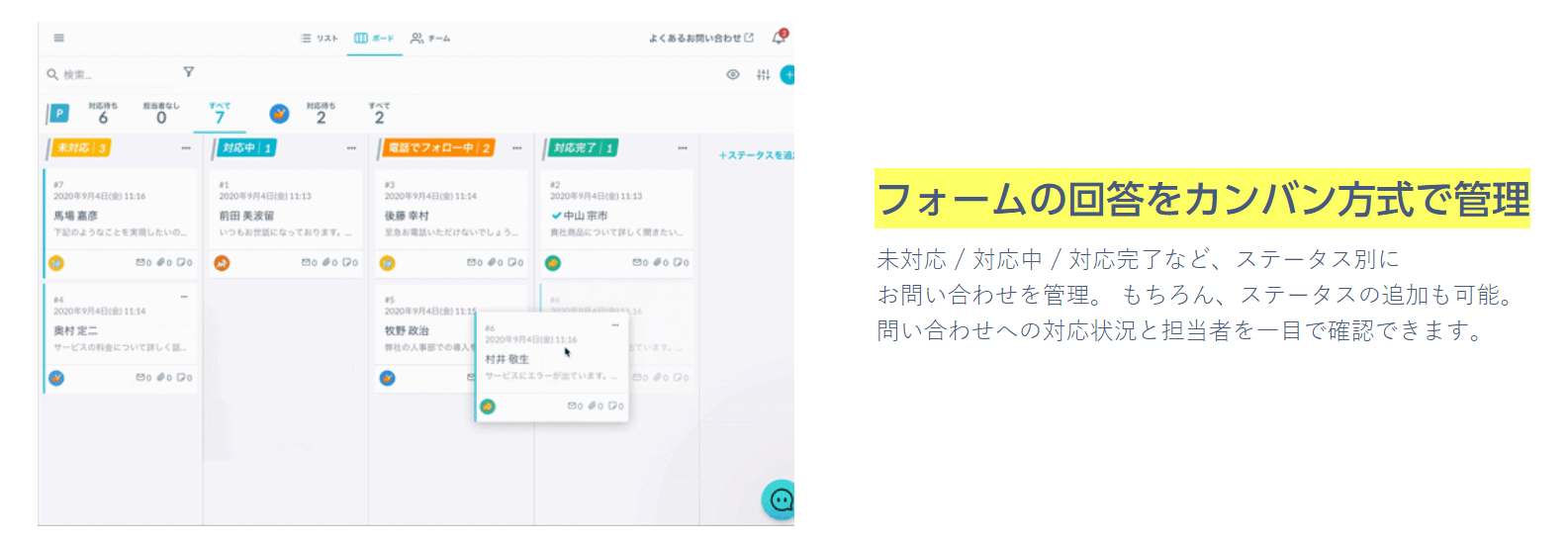The image size is (1568, 543).
Task: Open the 対応中 column options menu
Action: pos(351,148)
